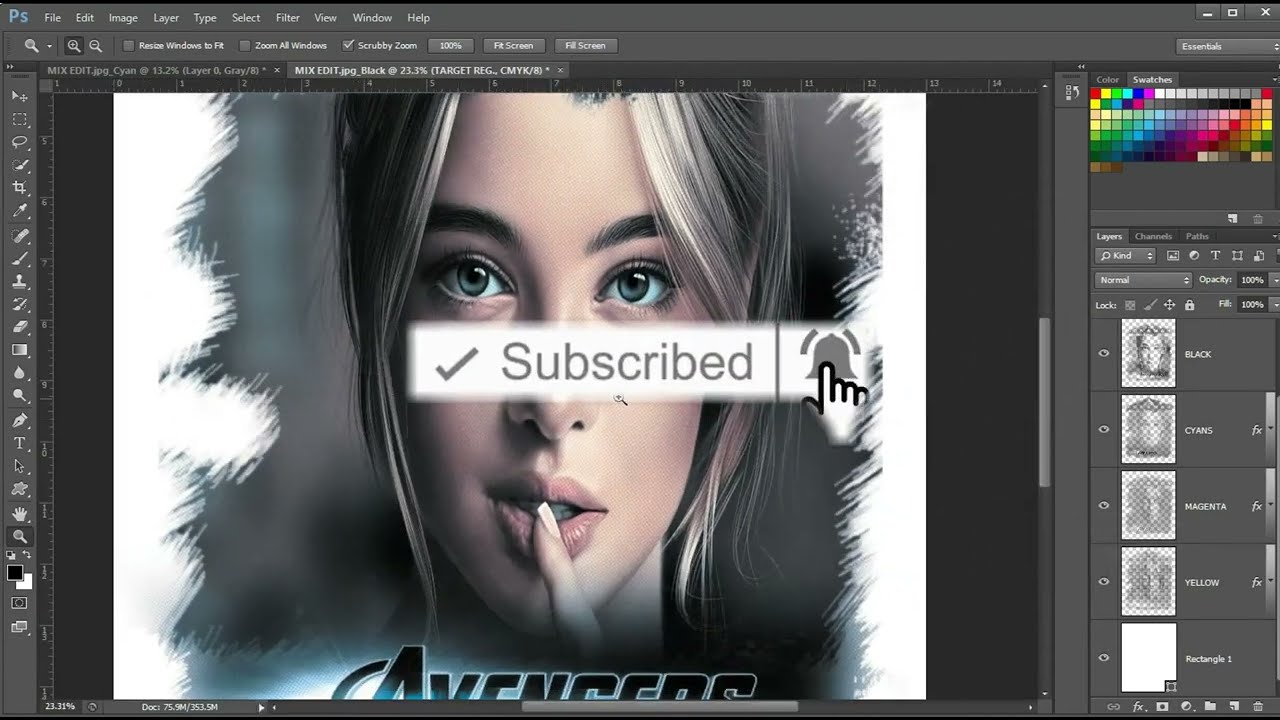1280x720 pixels.
Task: Open the Filter menu
Action: pos(287,18)
